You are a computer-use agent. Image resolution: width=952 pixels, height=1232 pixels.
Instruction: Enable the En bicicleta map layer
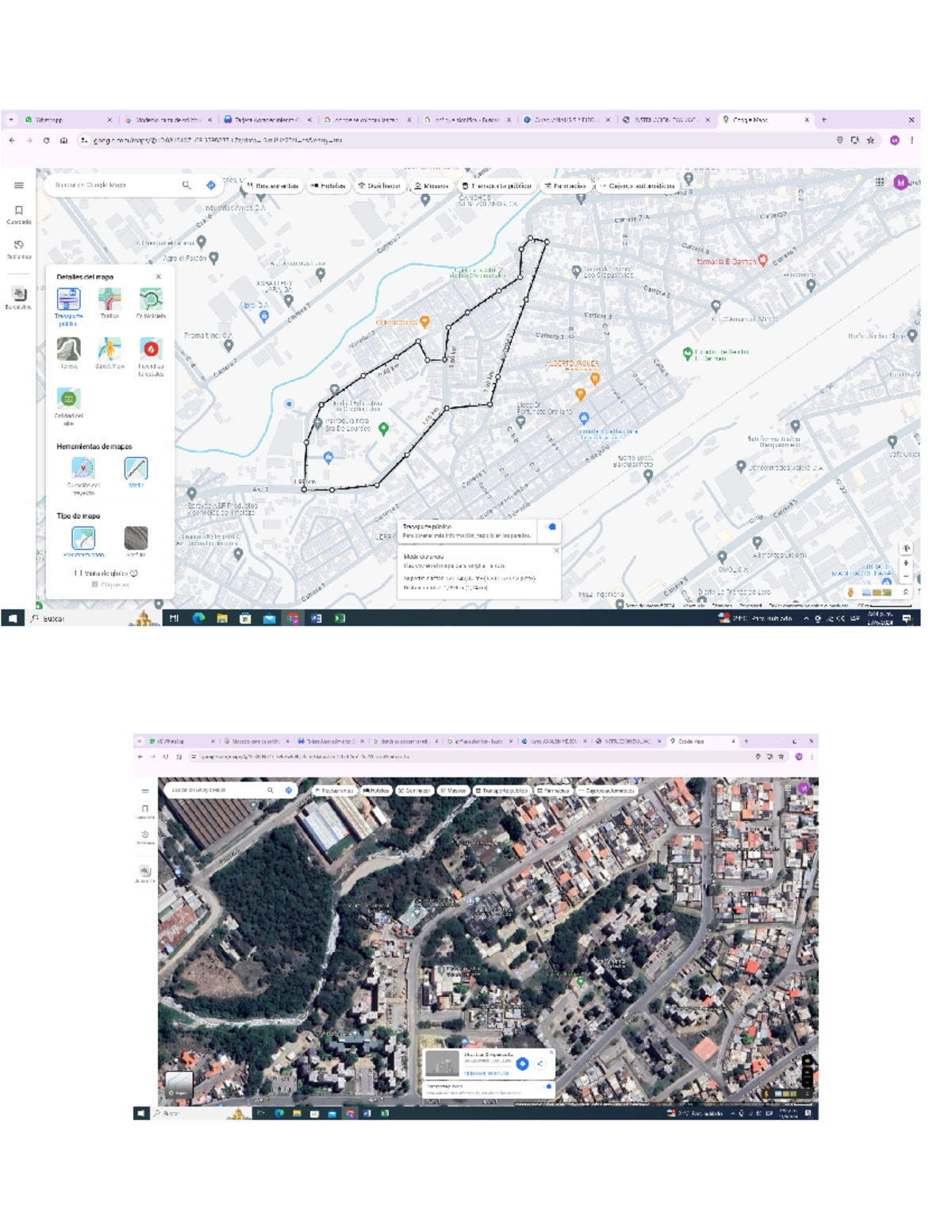tap(151, 300)
